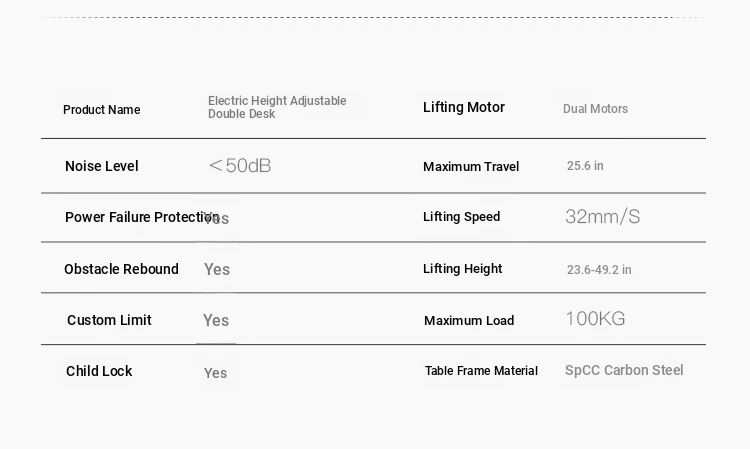750x449 pixels.
Task: Click the Product Name label
Action: tap(101, 110)
